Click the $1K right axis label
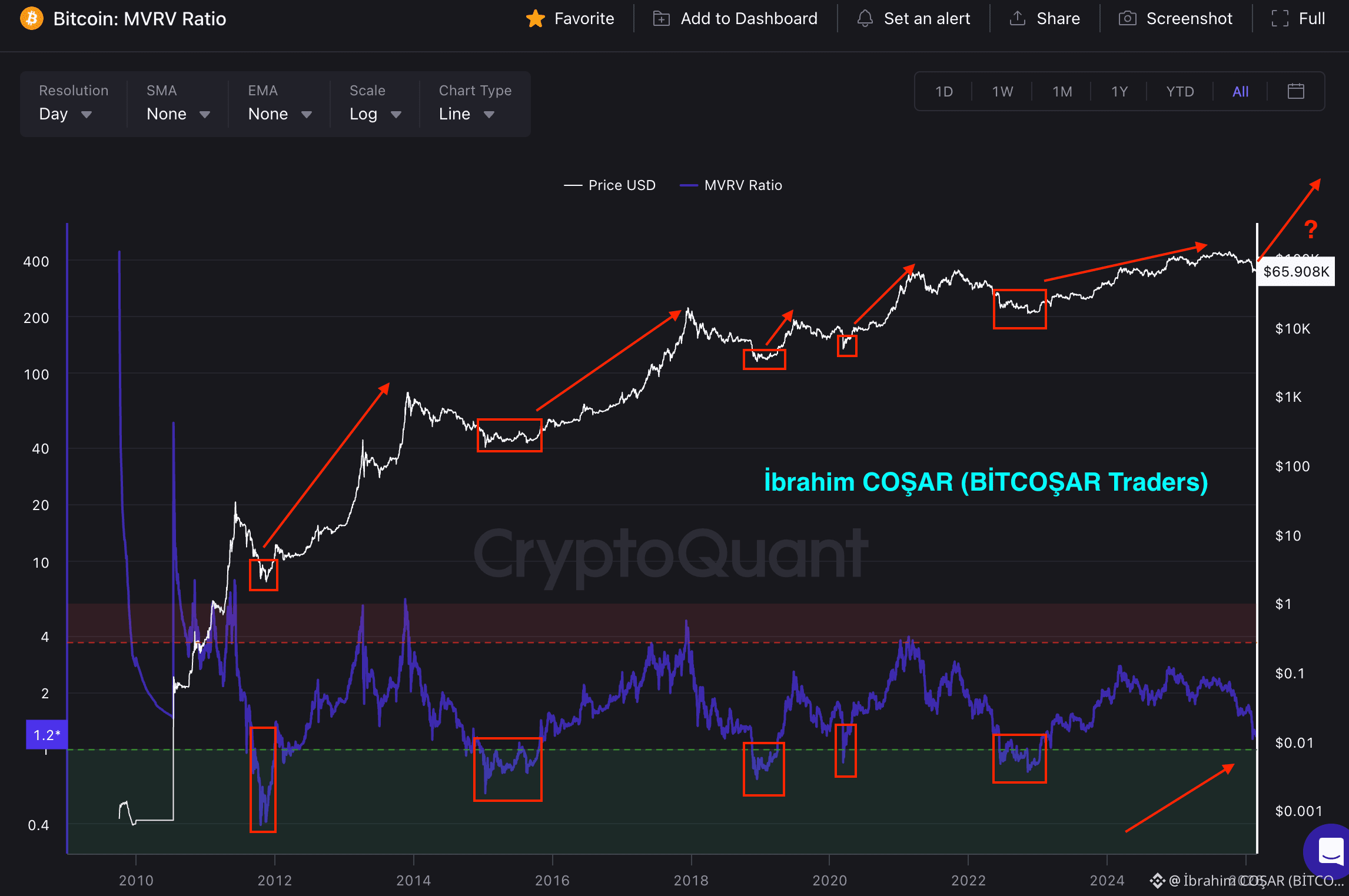1349x896 pixels. coord(1288,397)
